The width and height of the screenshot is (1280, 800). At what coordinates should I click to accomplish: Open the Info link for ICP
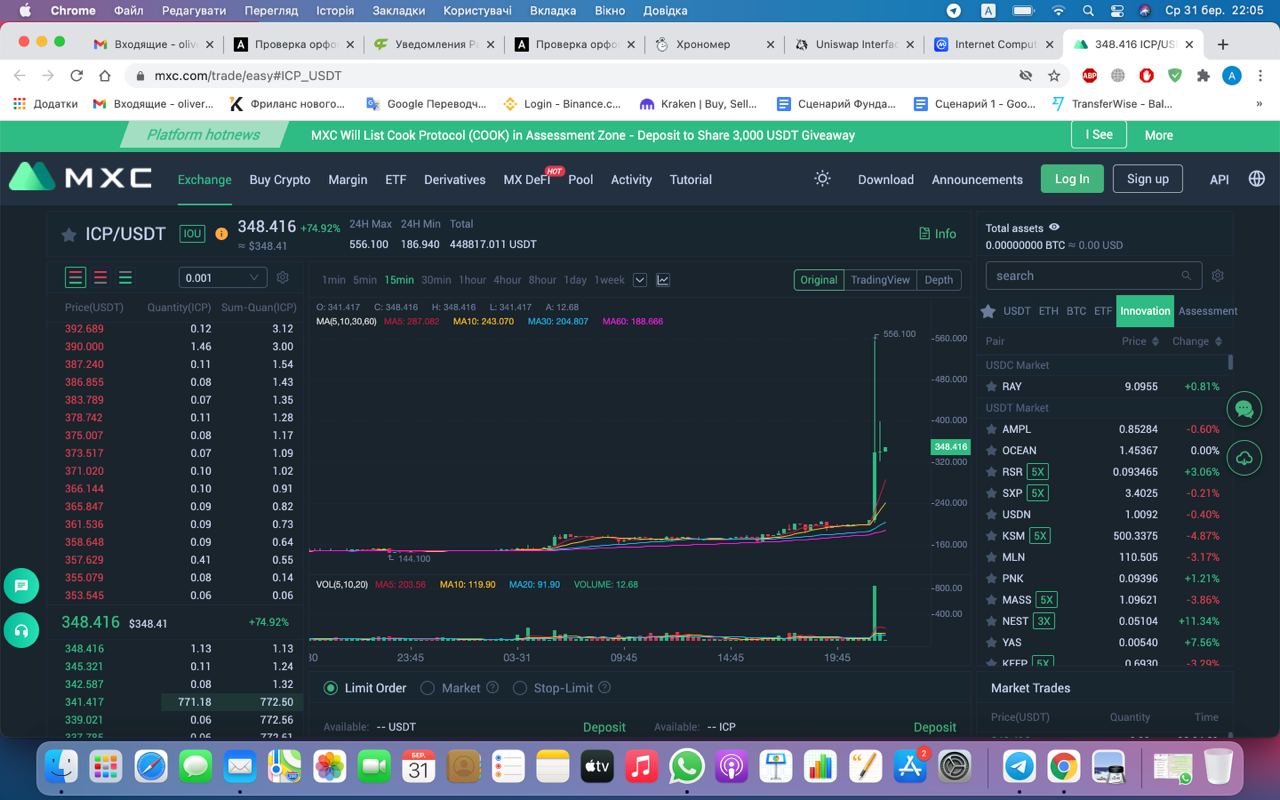tap(938, 234)
